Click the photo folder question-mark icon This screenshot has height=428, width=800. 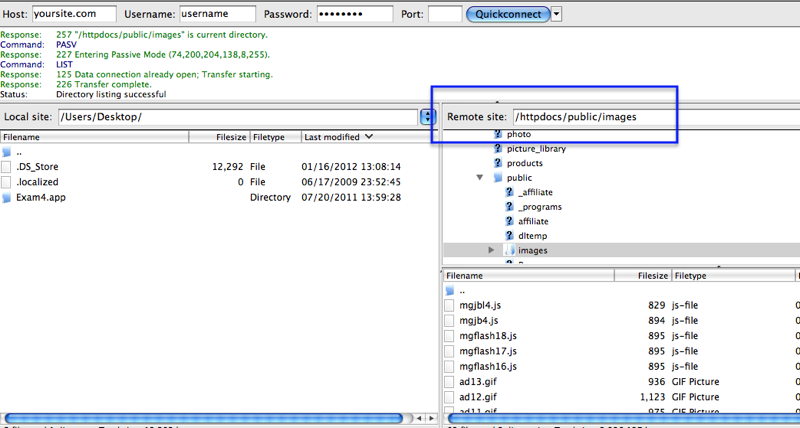[498, 134]
